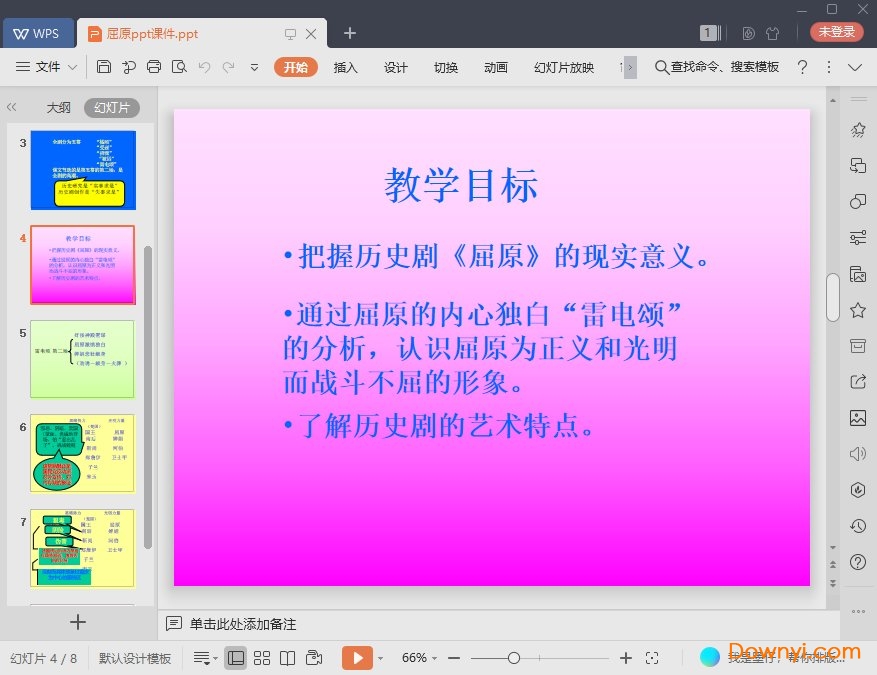Select slide 7 thumbnail
Image resolution: width=877 pixels, height=675 pixels.
82,548
